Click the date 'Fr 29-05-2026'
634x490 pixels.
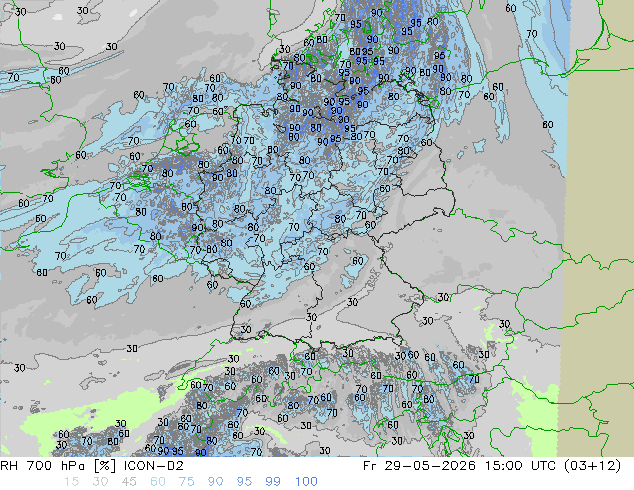[x=419, y=466]
